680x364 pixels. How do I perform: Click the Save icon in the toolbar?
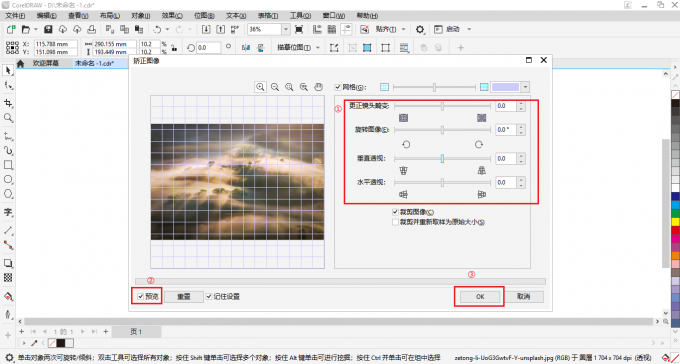tap(48, 29)
